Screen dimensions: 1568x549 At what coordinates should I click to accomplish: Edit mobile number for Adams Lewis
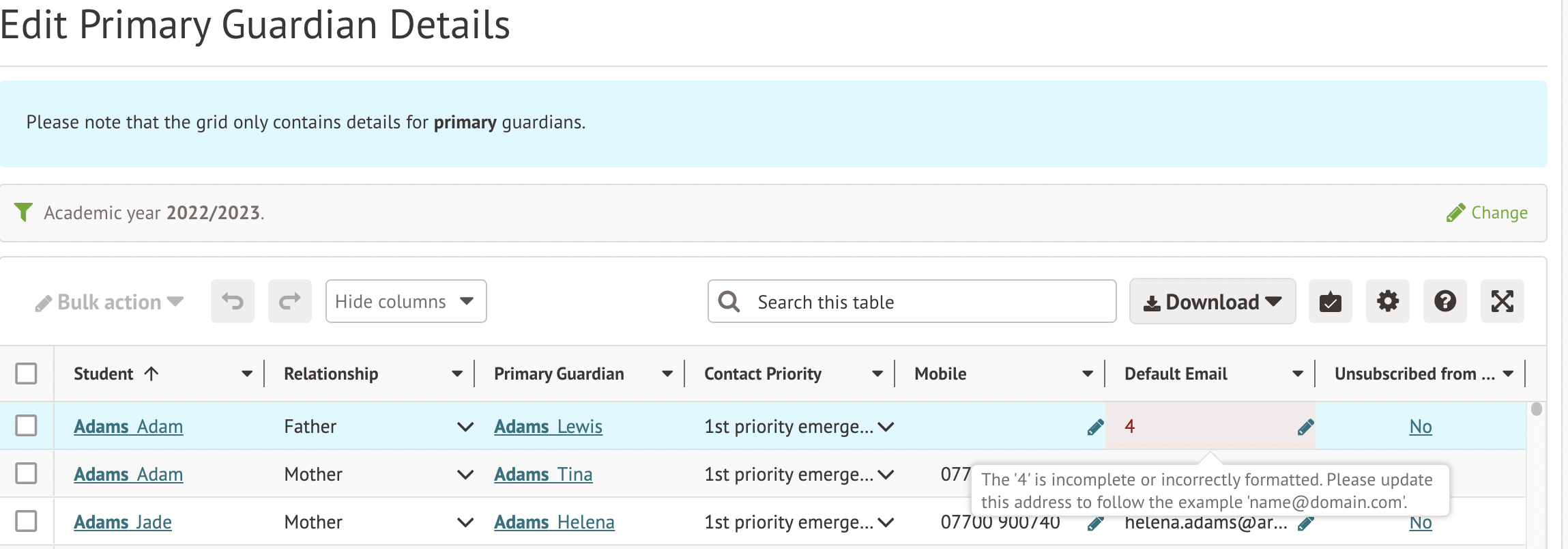[1095, 427]
